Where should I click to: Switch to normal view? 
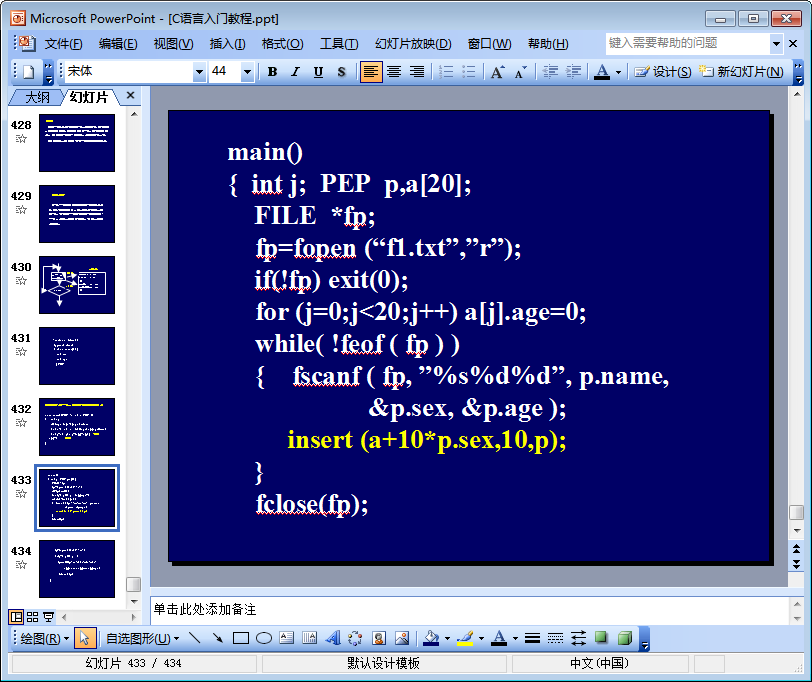(x=17, y=617)
